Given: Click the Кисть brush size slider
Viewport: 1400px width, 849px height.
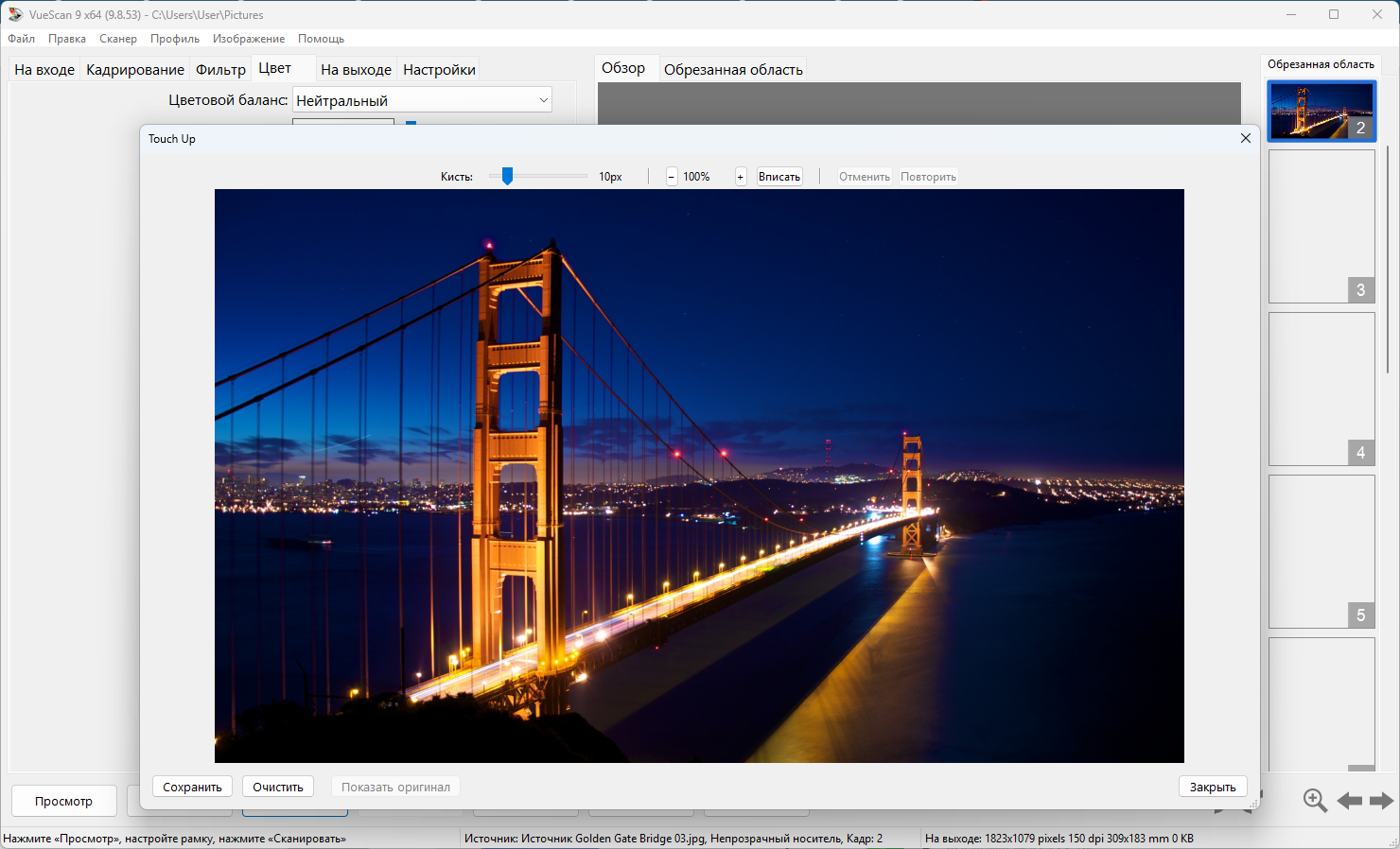Looking at the screenshot, I should [x=508, y=176].
